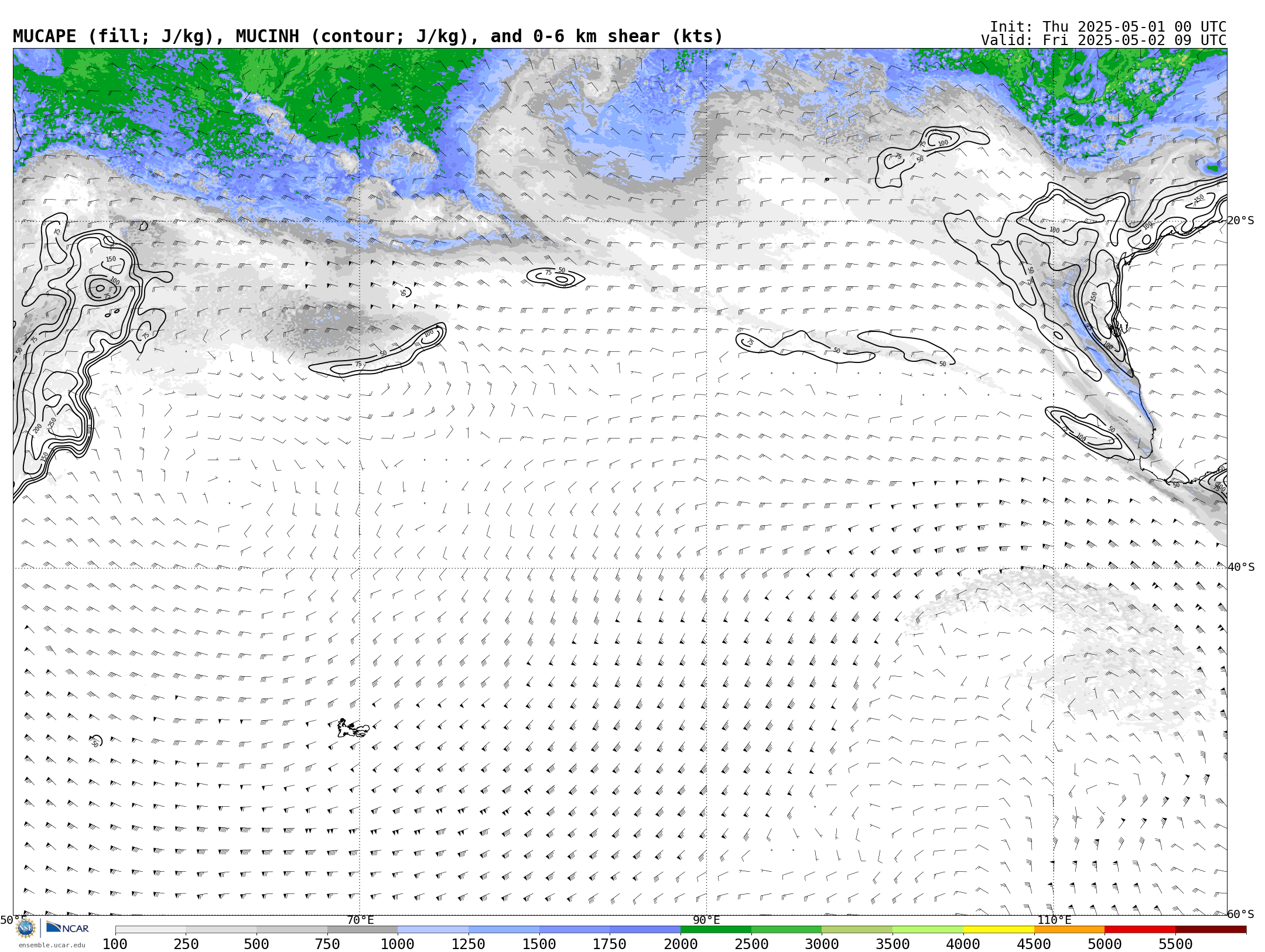
Task: Click the colorbar label 1500
Action: 539,944
